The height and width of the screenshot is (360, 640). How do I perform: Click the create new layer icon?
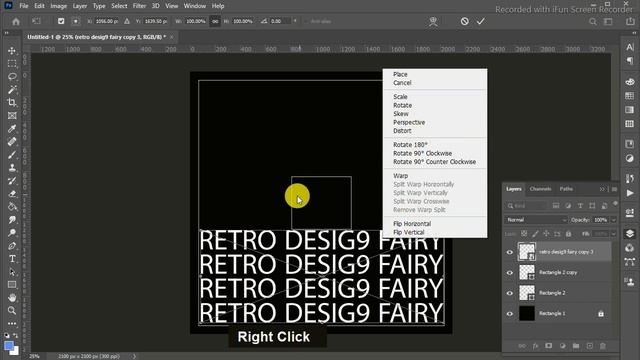(589, 346)
